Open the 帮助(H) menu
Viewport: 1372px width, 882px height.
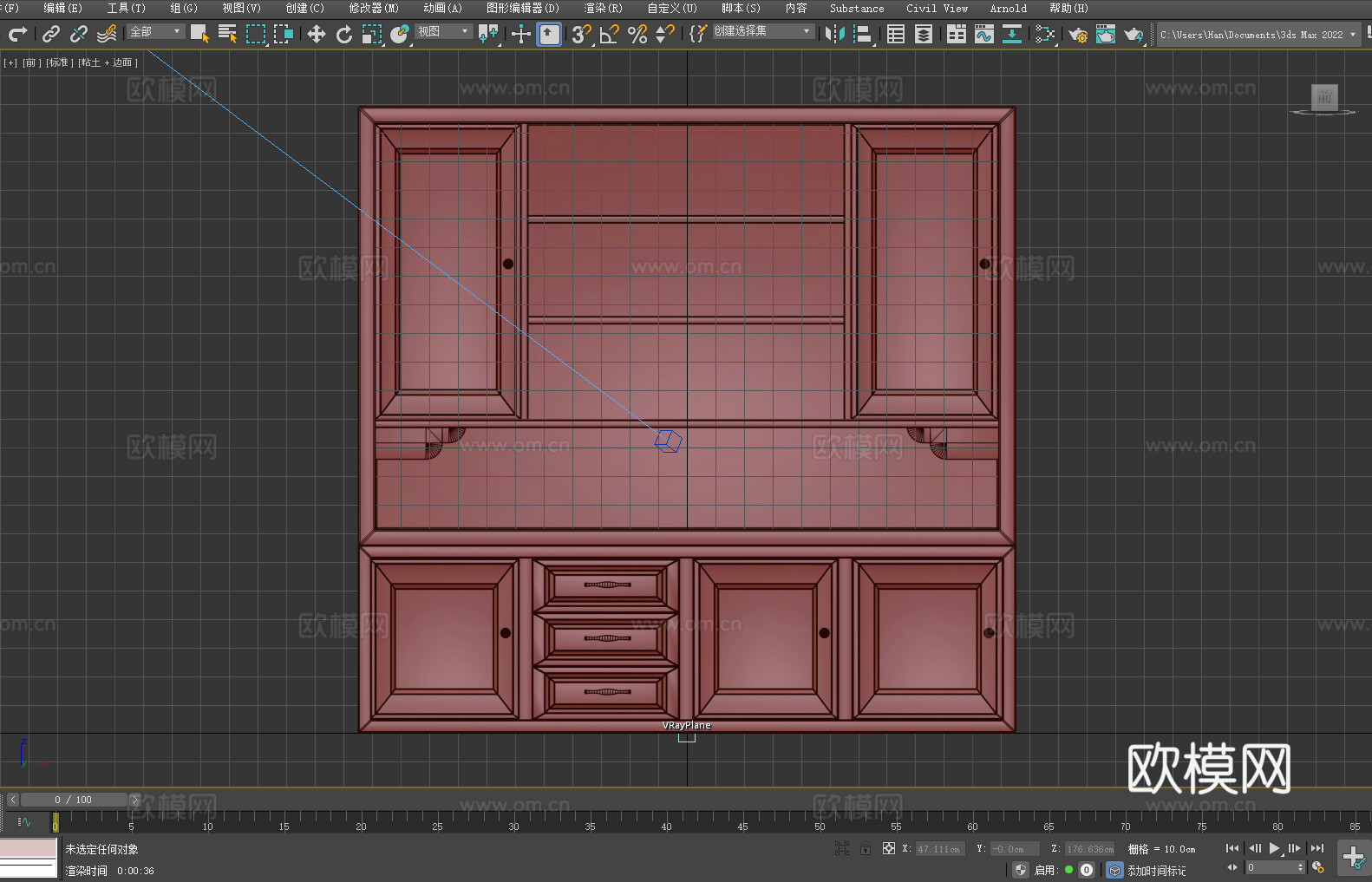(1068, 8)
